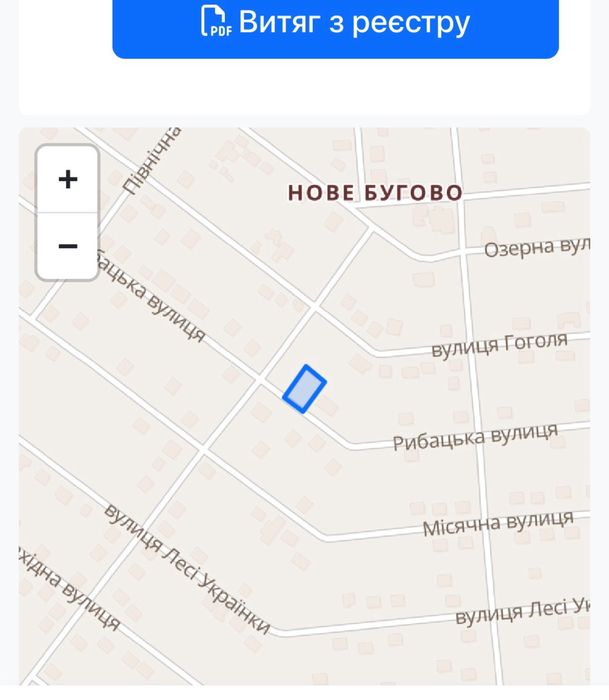Click the horizontal вулиця Лесі Українки label
The image size is (609, 700).
(x=523, y=612)
